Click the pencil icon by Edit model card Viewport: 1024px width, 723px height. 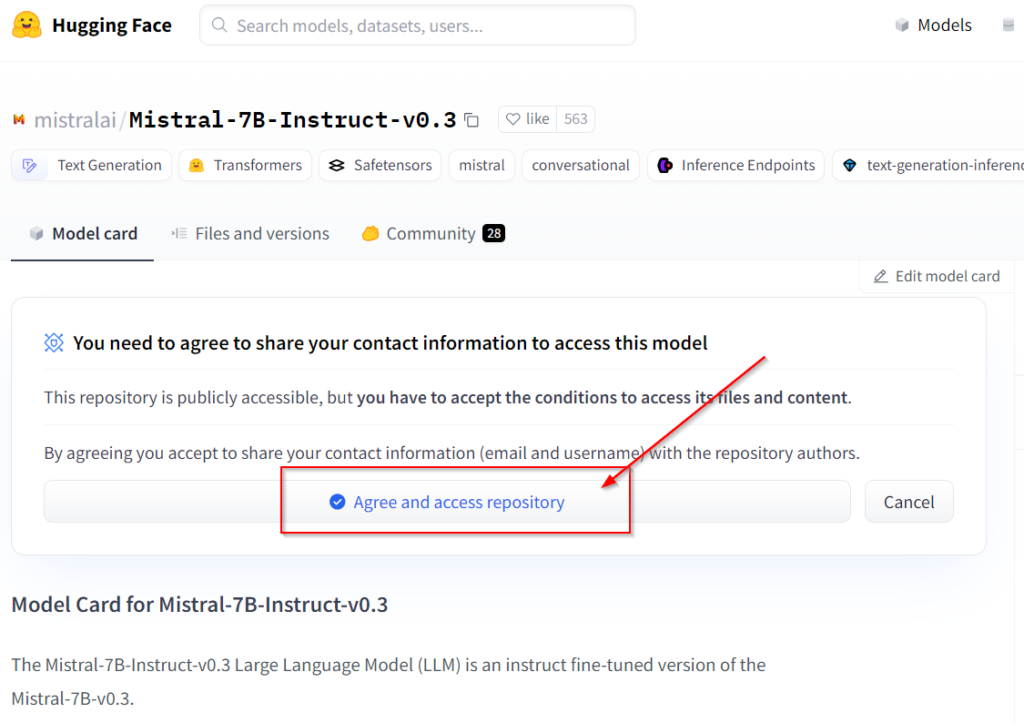click(x=880, y=276)
